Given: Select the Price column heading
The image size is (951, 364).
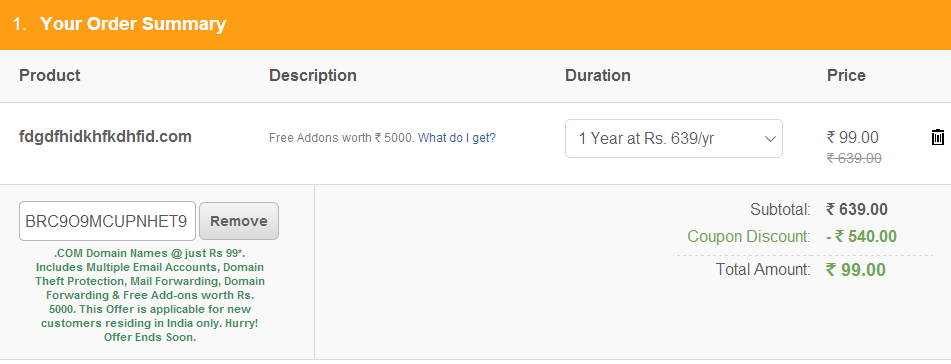Looking at the screenshot, I should (846, 75).
